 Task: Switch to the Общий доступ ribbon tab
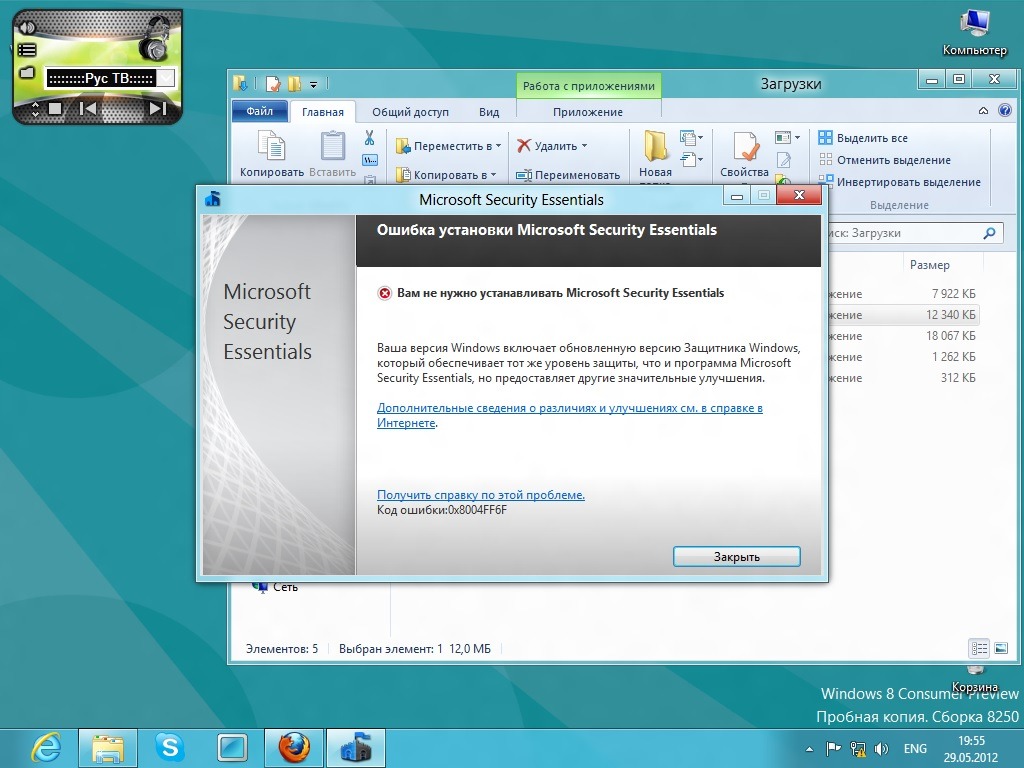pyautogui.click(x=410, y=112)
